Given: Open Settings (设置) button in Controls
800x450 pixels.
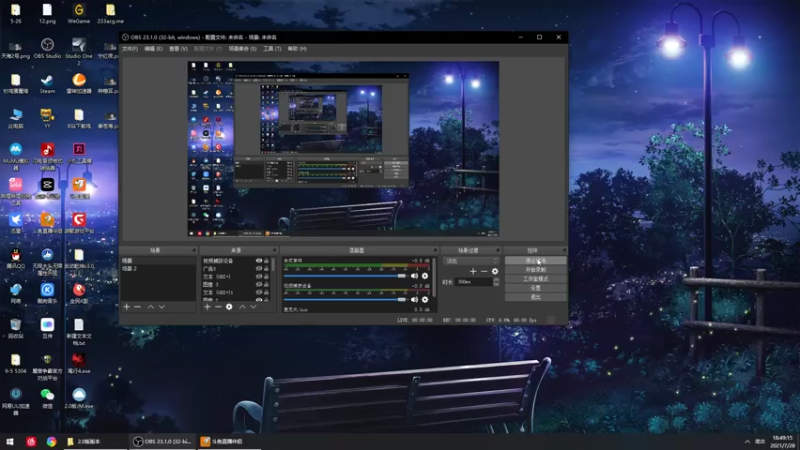Looking at the screenshot, I should [x=535, y=288].
